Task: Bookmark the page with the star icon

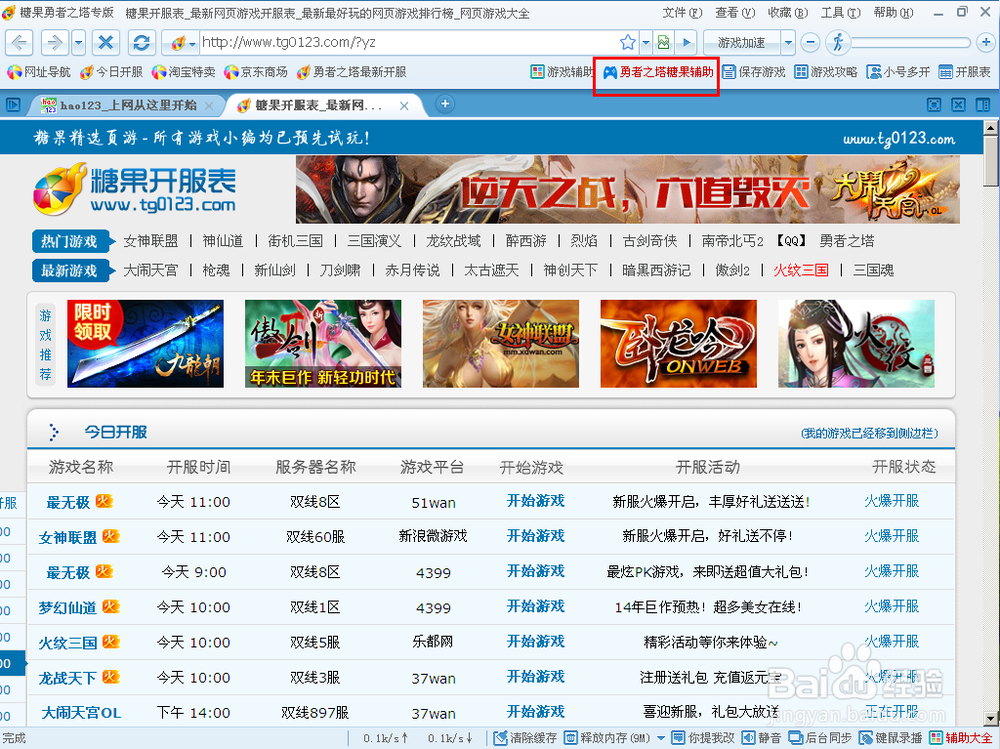Action: click(x=627, y=42)
